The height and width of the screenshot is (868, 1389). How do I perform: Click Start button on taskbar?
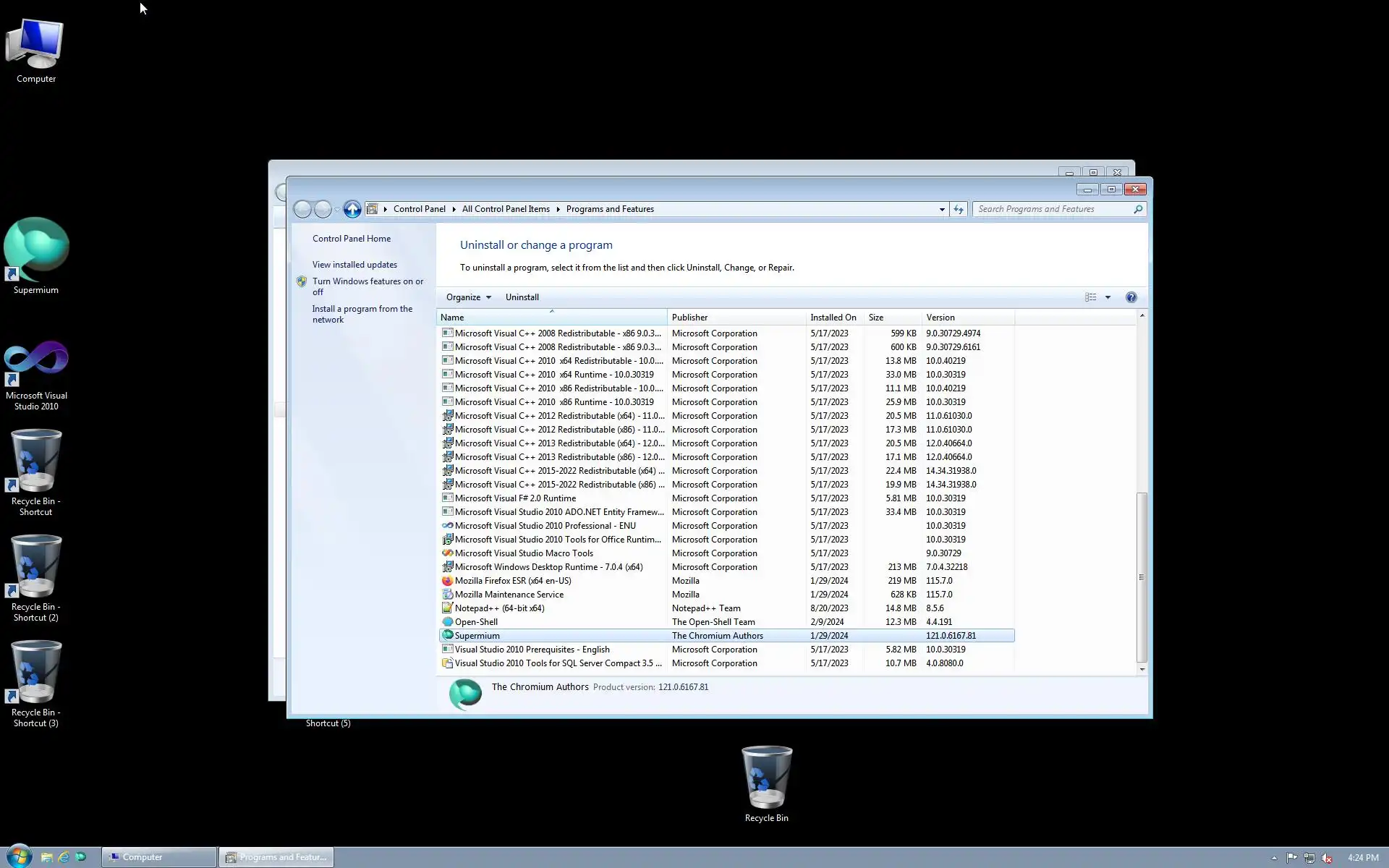pyautogui.click(x=19, y=856)
